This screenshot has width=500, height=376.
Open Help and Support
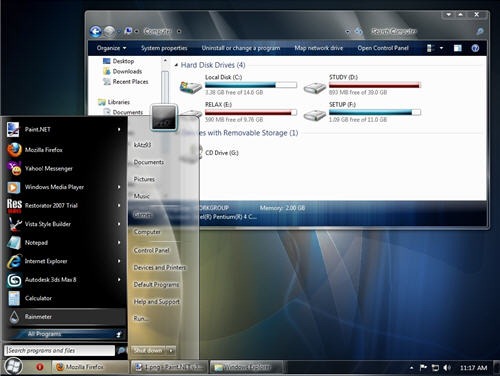[x=157, y=302]
